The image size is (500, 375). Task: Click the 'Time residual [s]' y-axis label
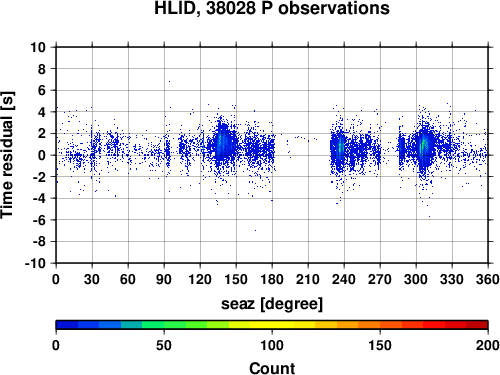pyautogui.click(x=7, y=155)
